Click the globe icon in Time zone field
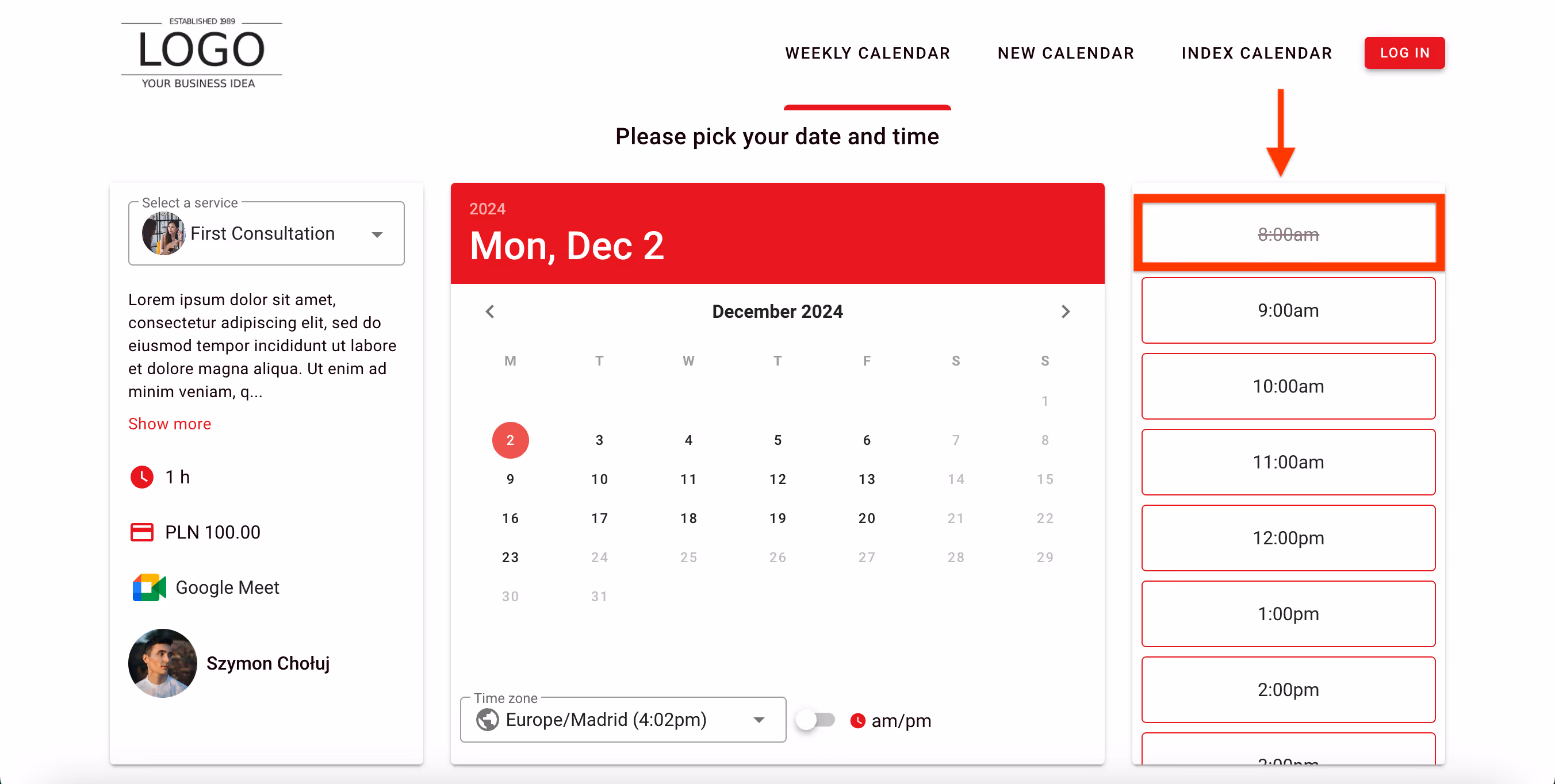1555x784 pixels. tap(487, 720)
